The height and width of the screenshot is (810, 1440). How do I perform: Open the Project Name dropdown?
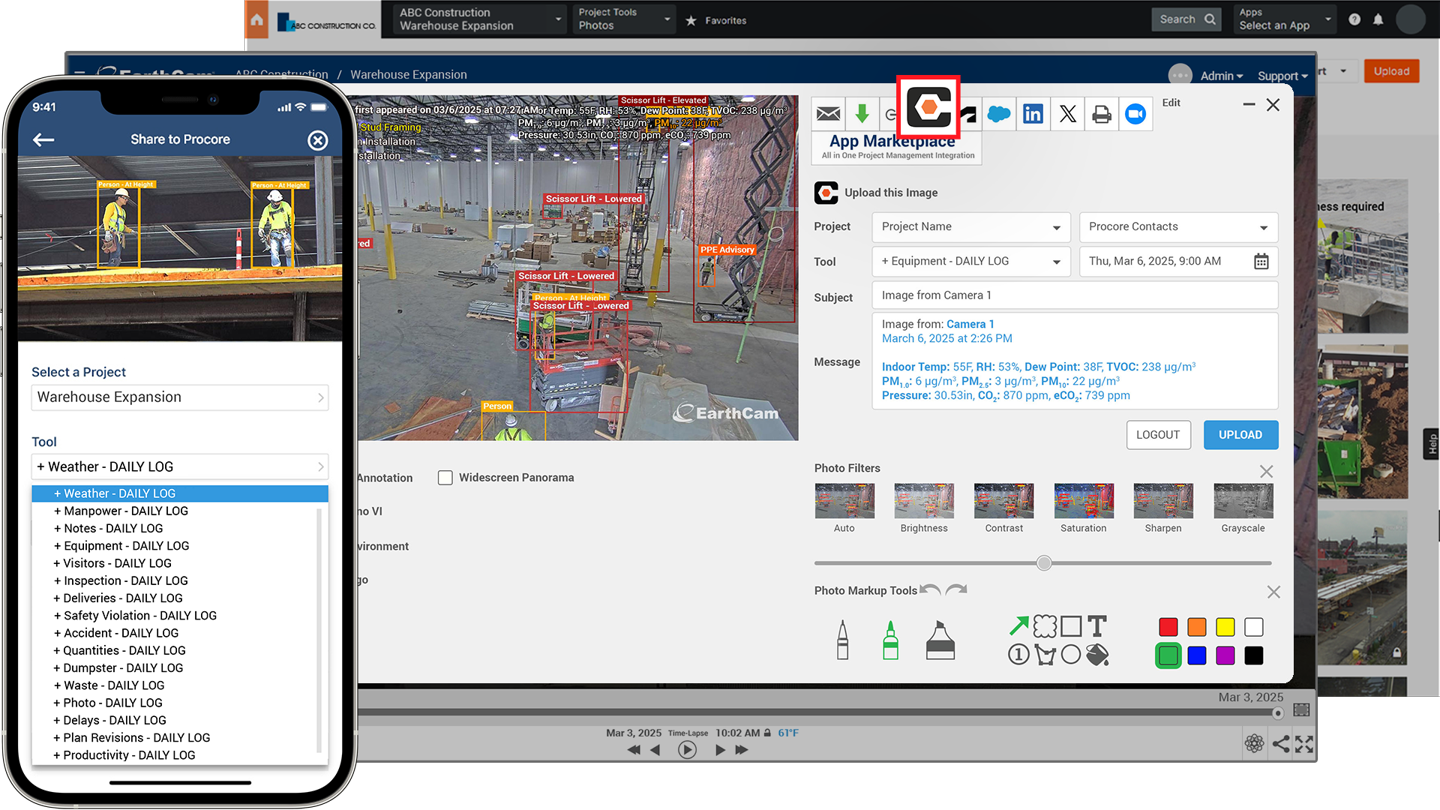click(971, 227)
